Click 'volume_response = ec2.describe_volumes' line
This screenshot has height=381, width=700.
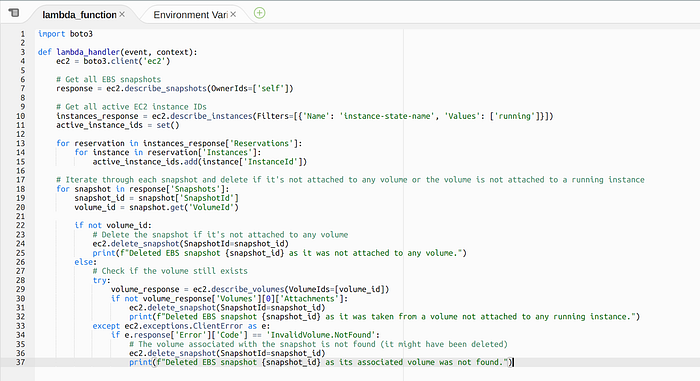[250, 289]
